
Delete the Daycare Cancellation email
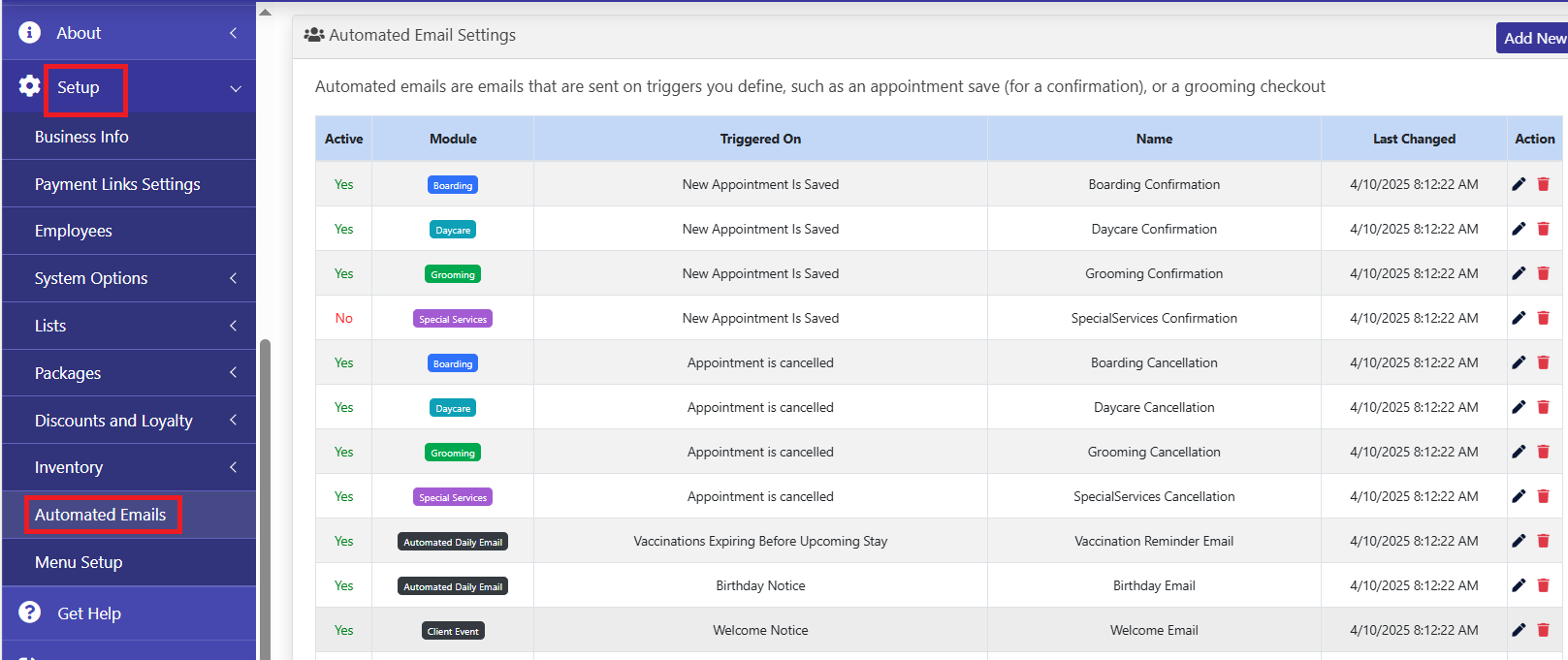click(x=1544, y=407)
